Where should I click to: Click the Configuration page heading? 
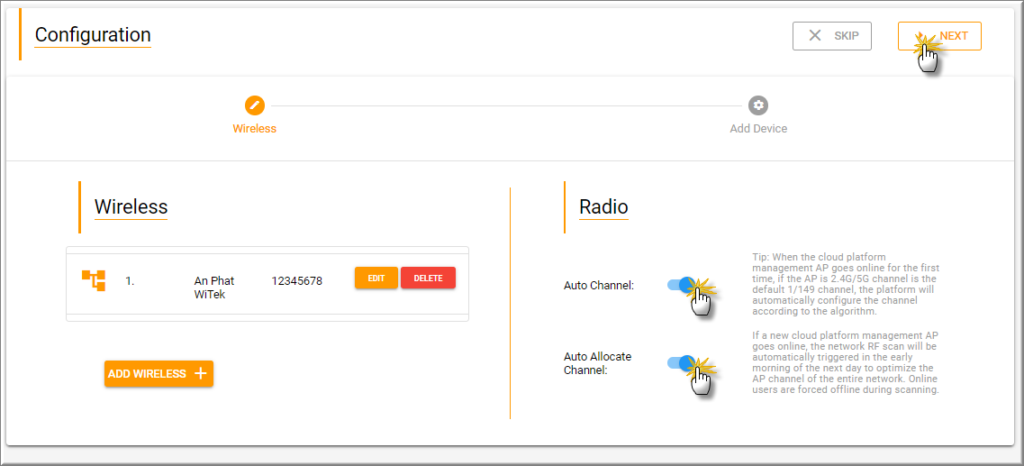pos(92,35)
